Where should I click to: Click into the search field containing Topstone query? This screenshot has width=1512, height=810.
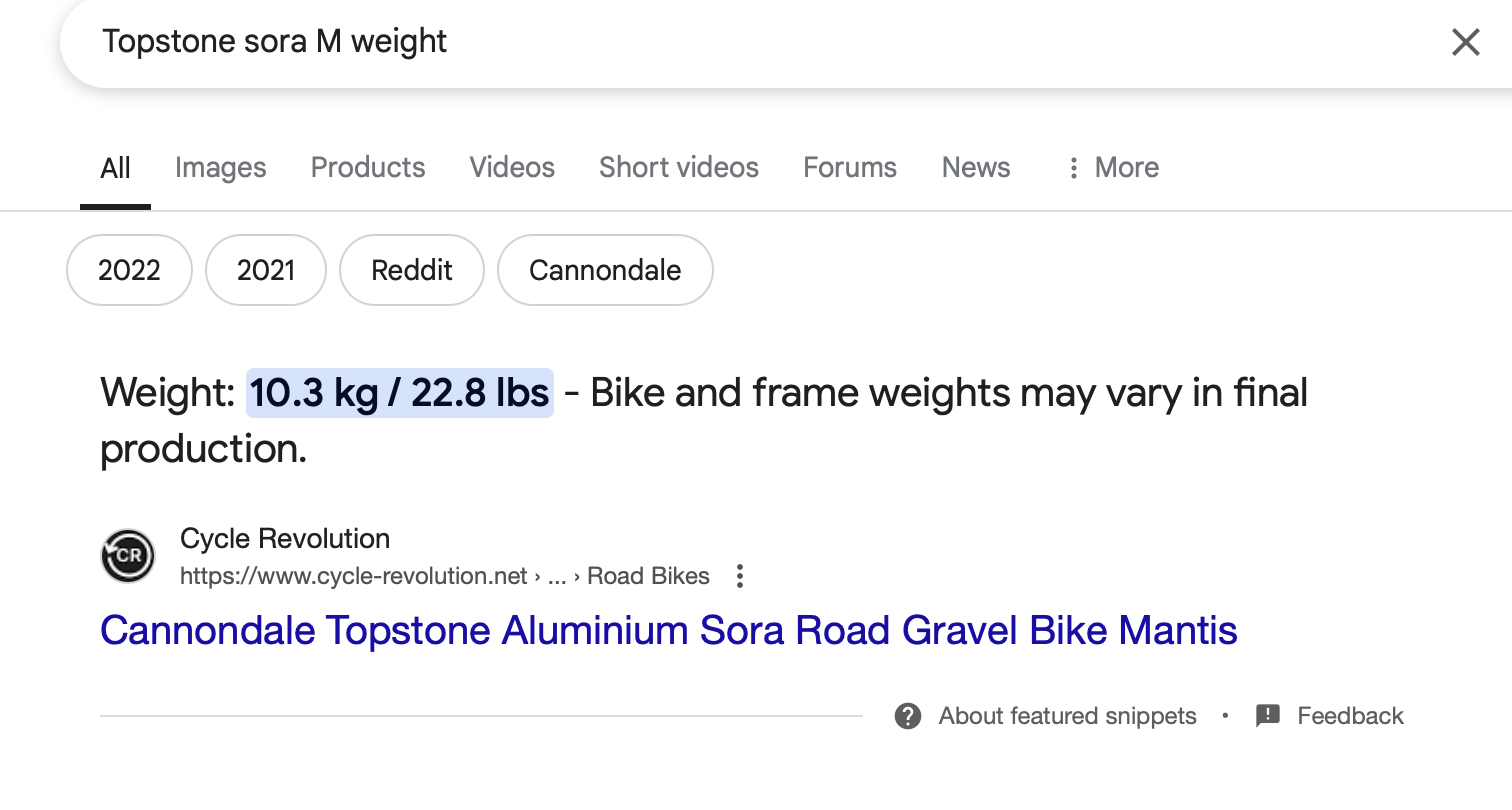point(740,42)
